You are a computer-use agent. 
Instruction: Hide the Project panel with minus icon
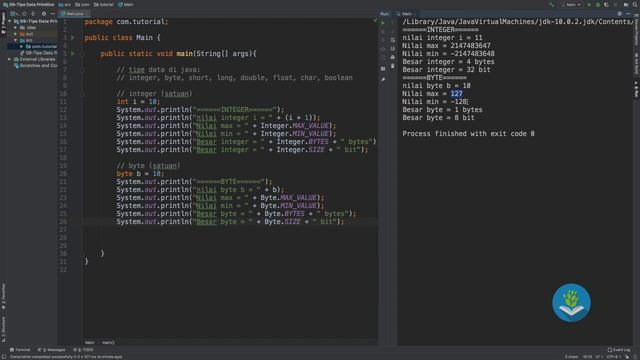point(52,13)
